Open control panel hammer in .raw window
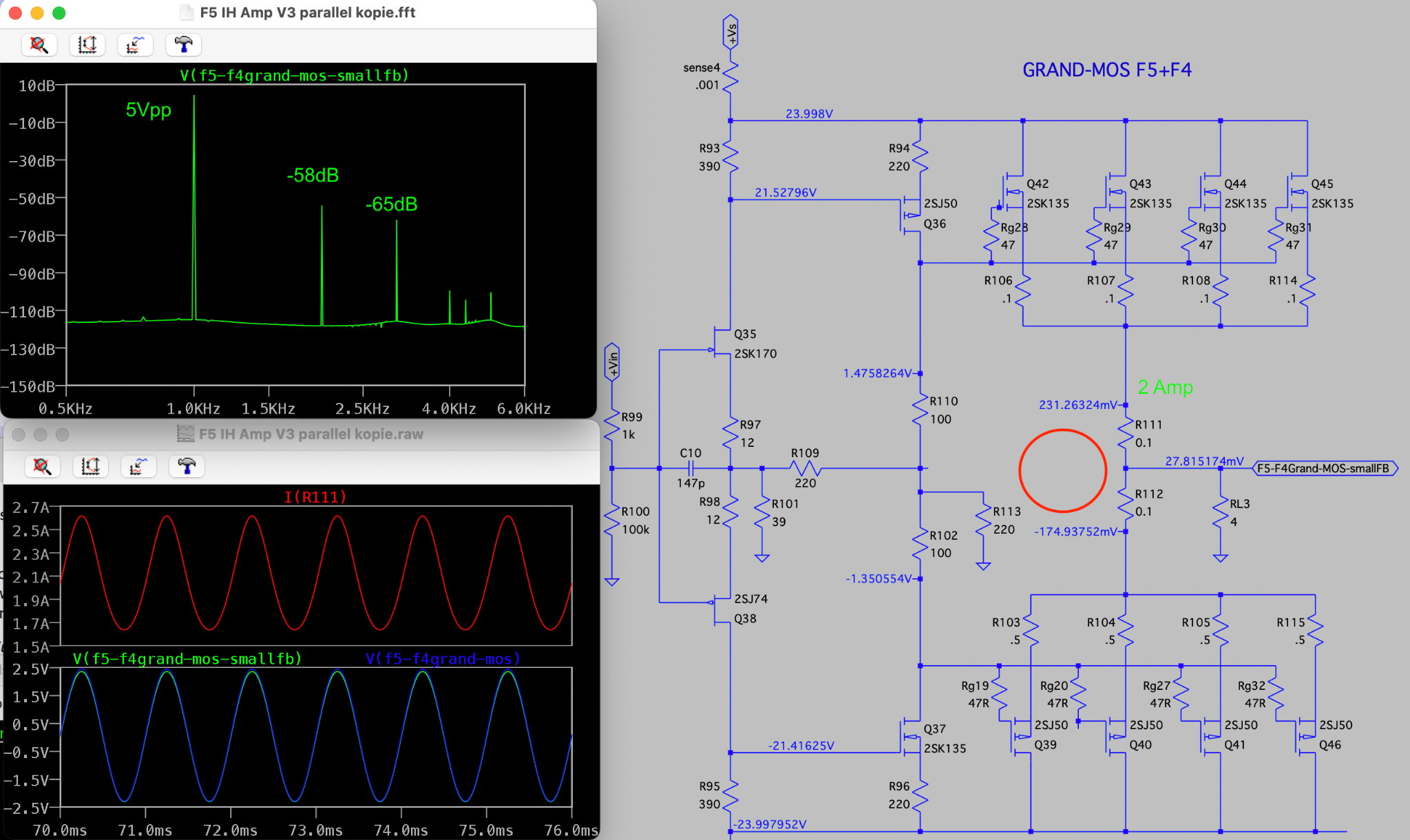 [187, 466]
